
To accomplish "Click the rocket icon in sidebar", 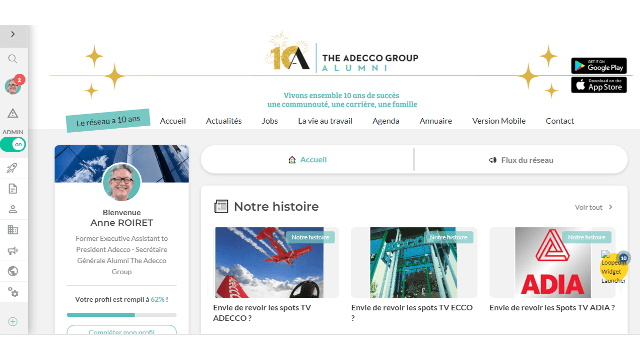I will (13, 168).
